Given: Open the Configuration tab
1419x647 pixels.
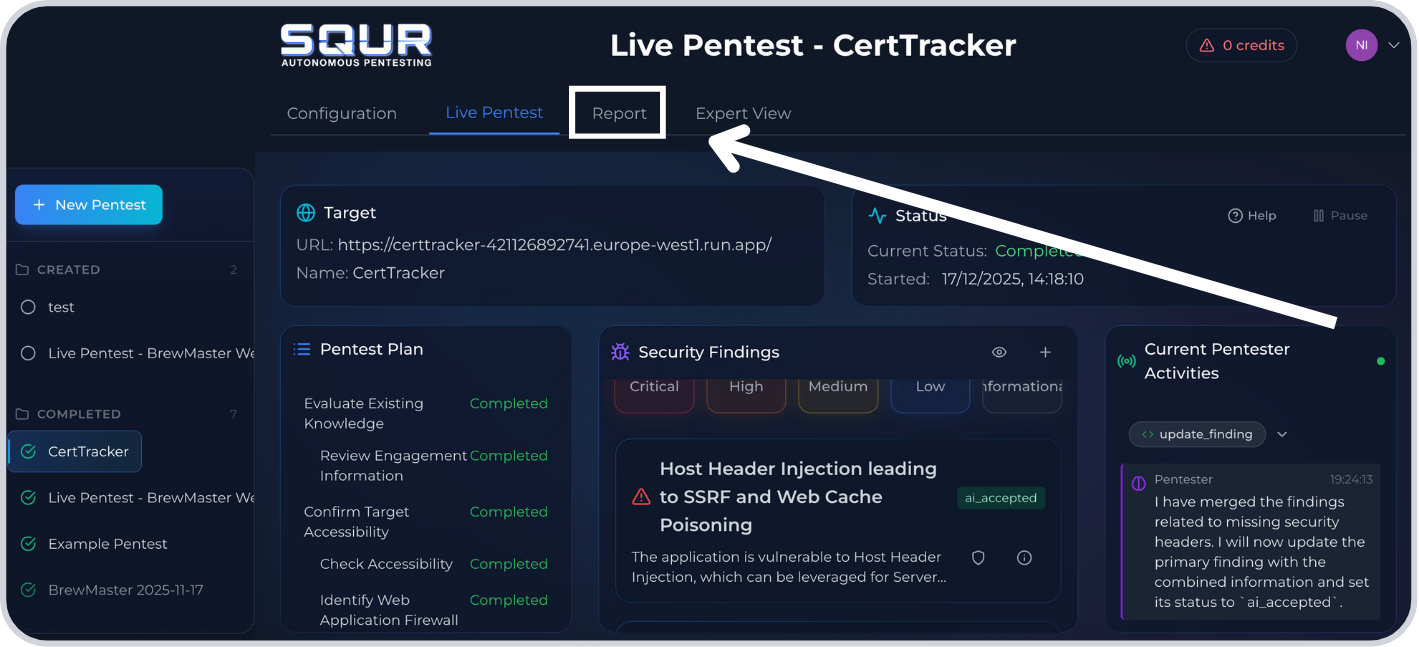Looking at the screenshot, I should 341,113.
